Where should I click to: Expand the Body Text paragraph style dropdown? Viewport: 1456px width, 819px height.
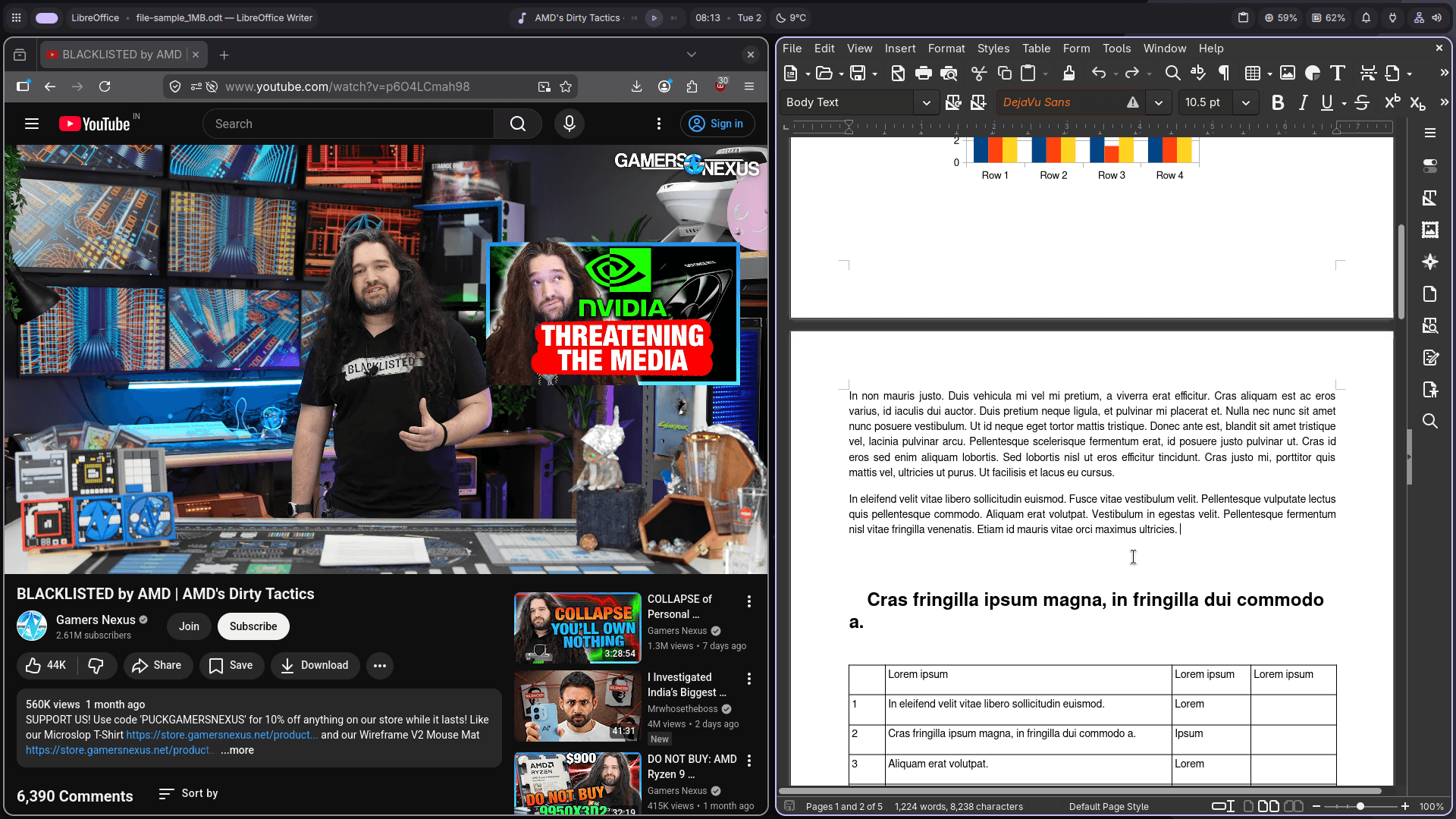[926, 102]
